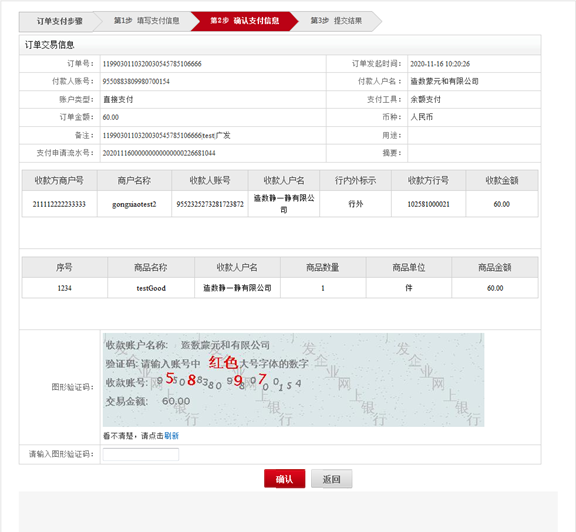This screenshot has width=576, height=532.
Task: Click the 商户名称 column header
Action: pyautogui.click(x=134, y=180)
